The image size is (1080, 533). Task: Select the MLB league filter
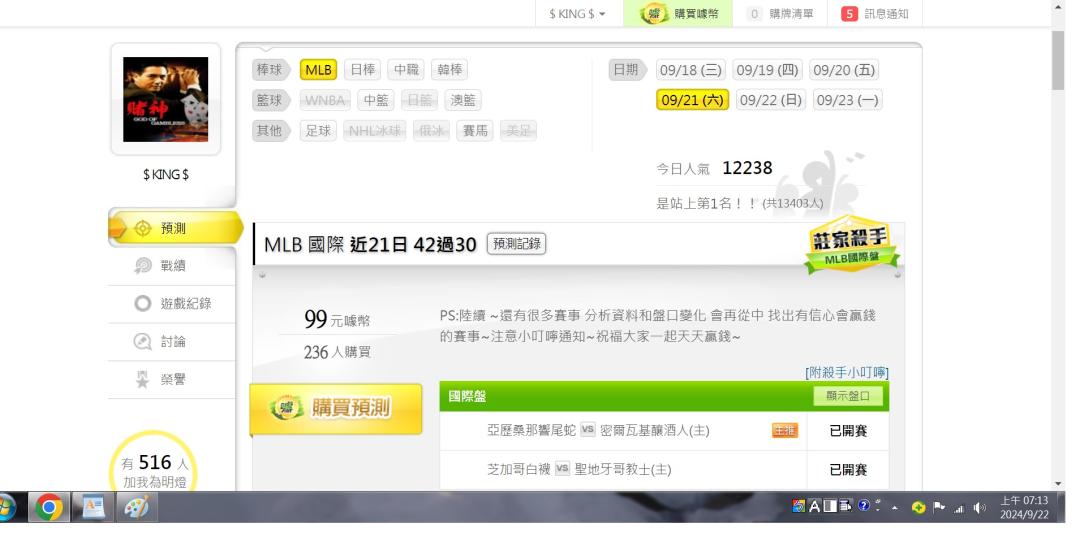pyautogui.click(x=318, y=70)
